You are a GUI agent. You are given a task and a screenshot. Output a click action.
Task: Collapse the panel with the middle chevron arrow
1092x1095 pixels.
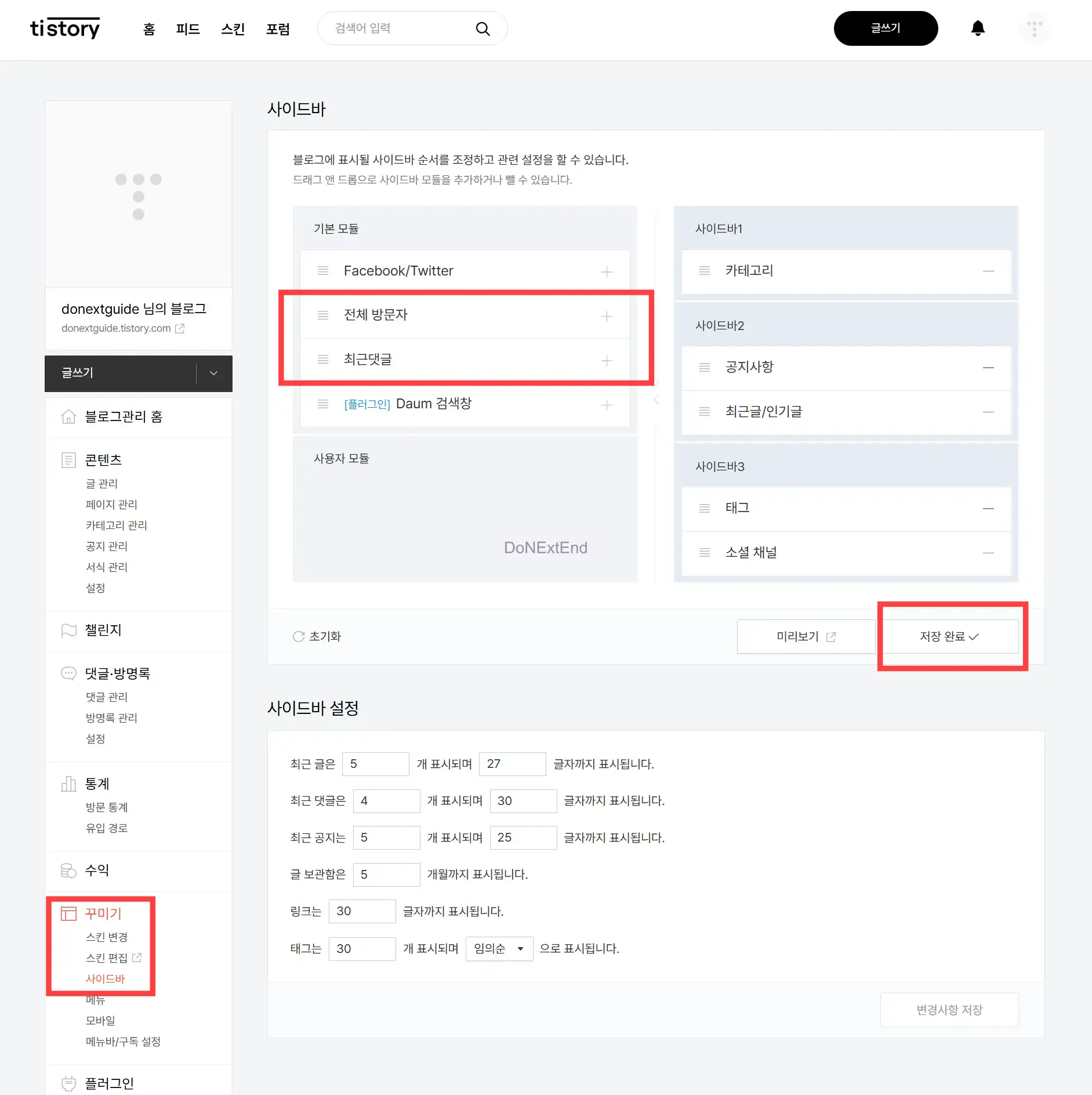[x=656, y=400]
